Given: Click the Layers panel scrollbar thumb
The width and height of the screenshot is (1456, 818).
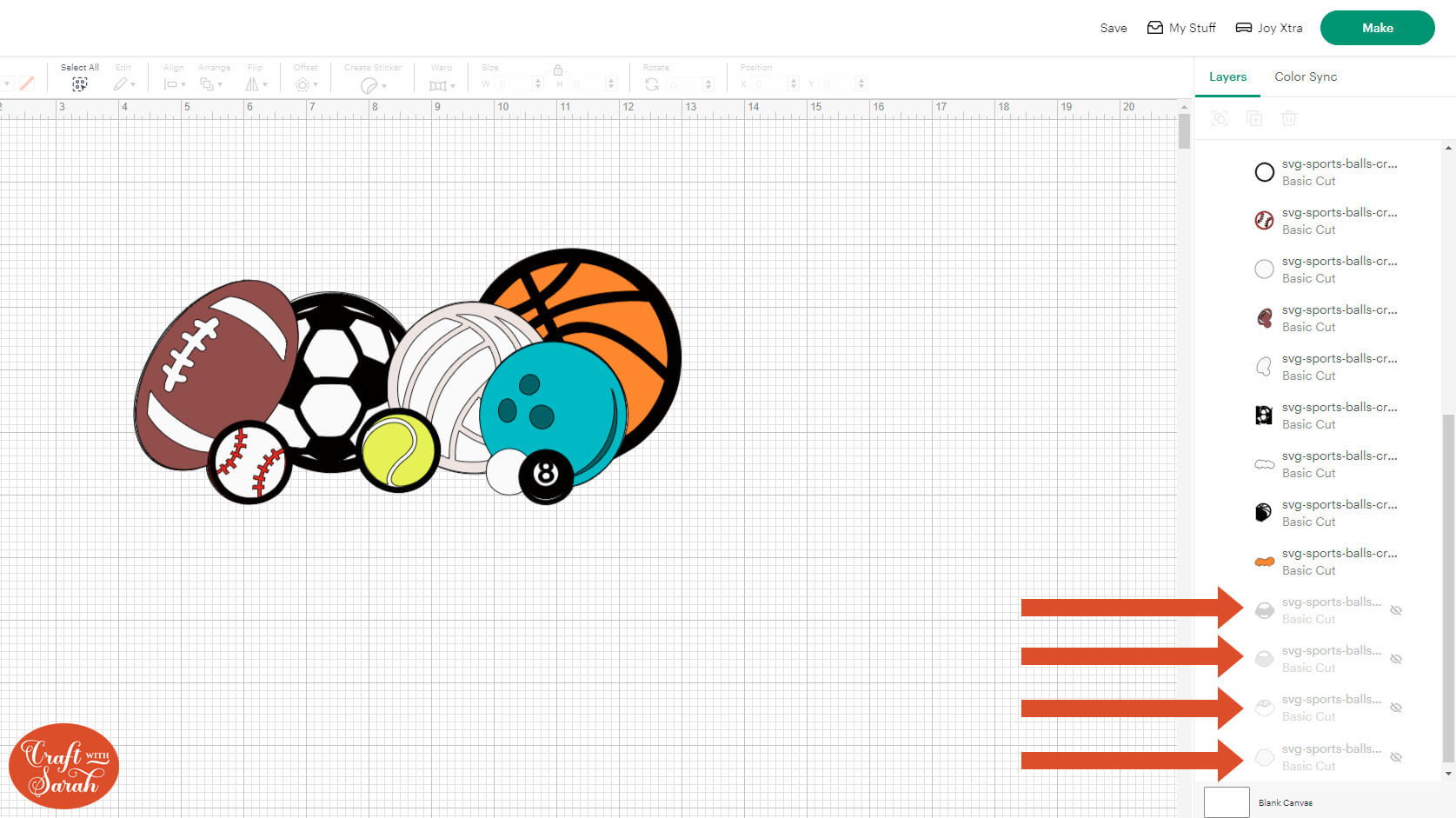Looking at the screenshot, I should [1448, 588].
